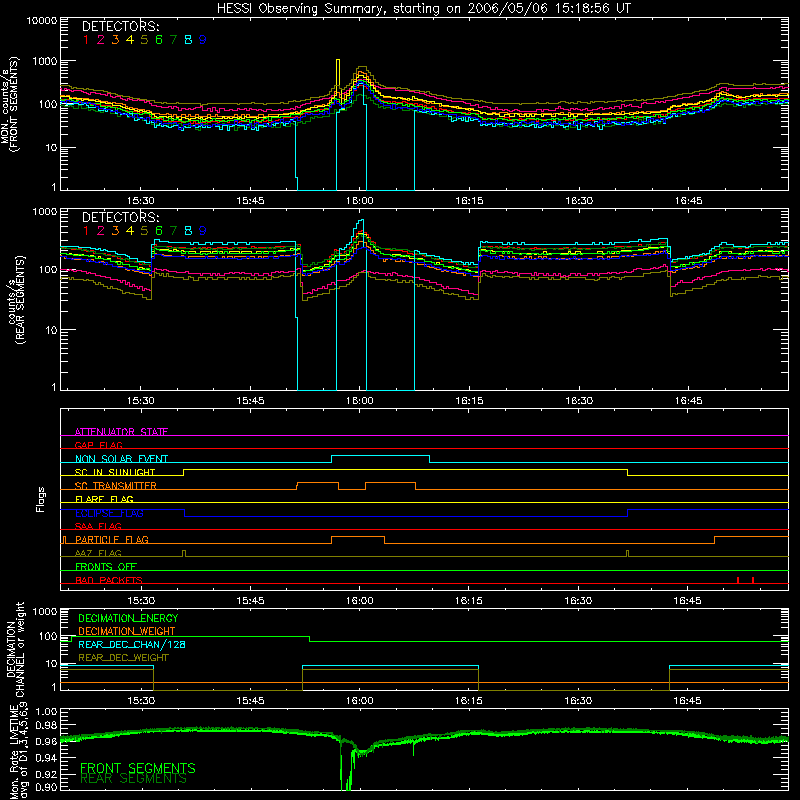This screenshot has height=800, width=800.
Task: Click the ATTENUATOR_STATE flag label
Action: 121,432
